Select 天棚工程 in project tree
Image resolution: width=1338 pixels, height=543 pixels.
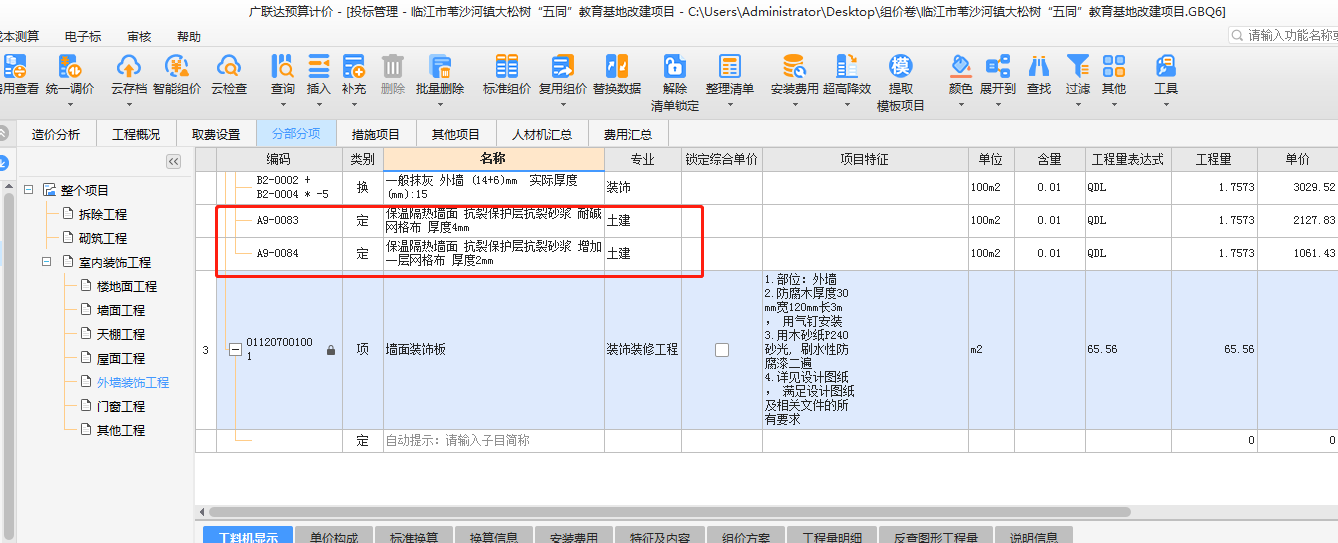pos(121,334)
